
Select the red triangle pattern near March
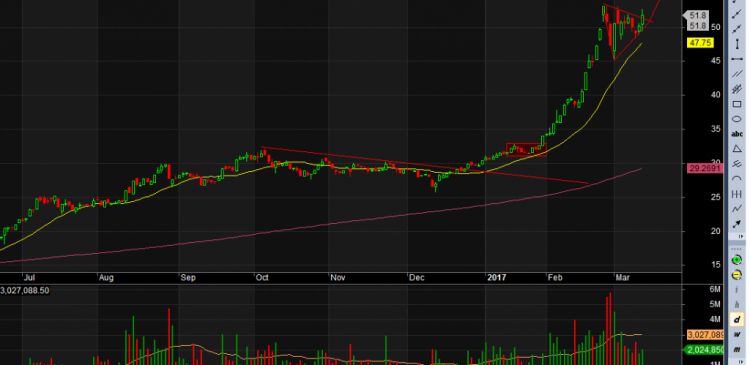click(628, 32)
